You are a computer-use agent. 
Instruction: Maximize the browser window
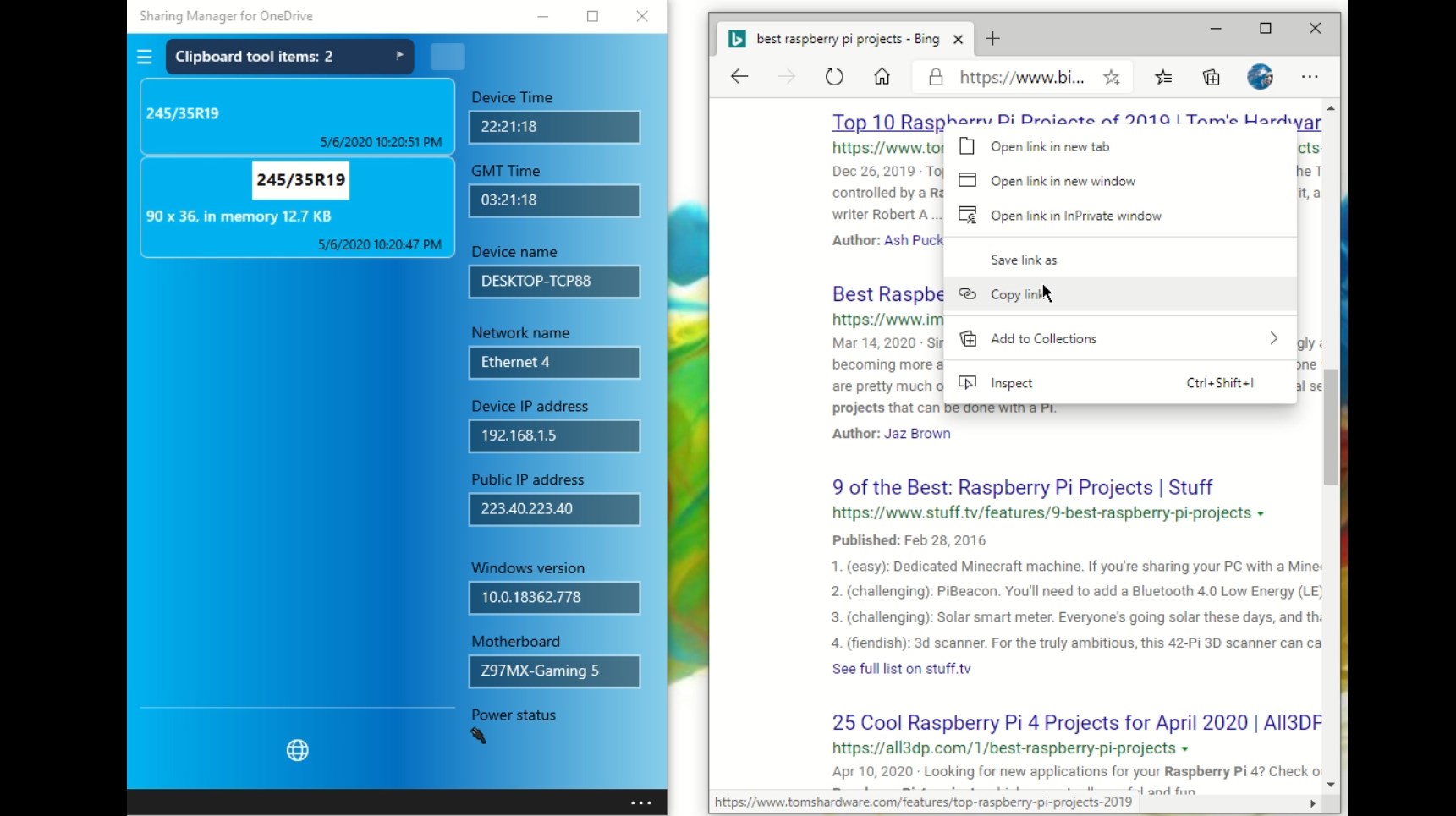coord(1266,29)
